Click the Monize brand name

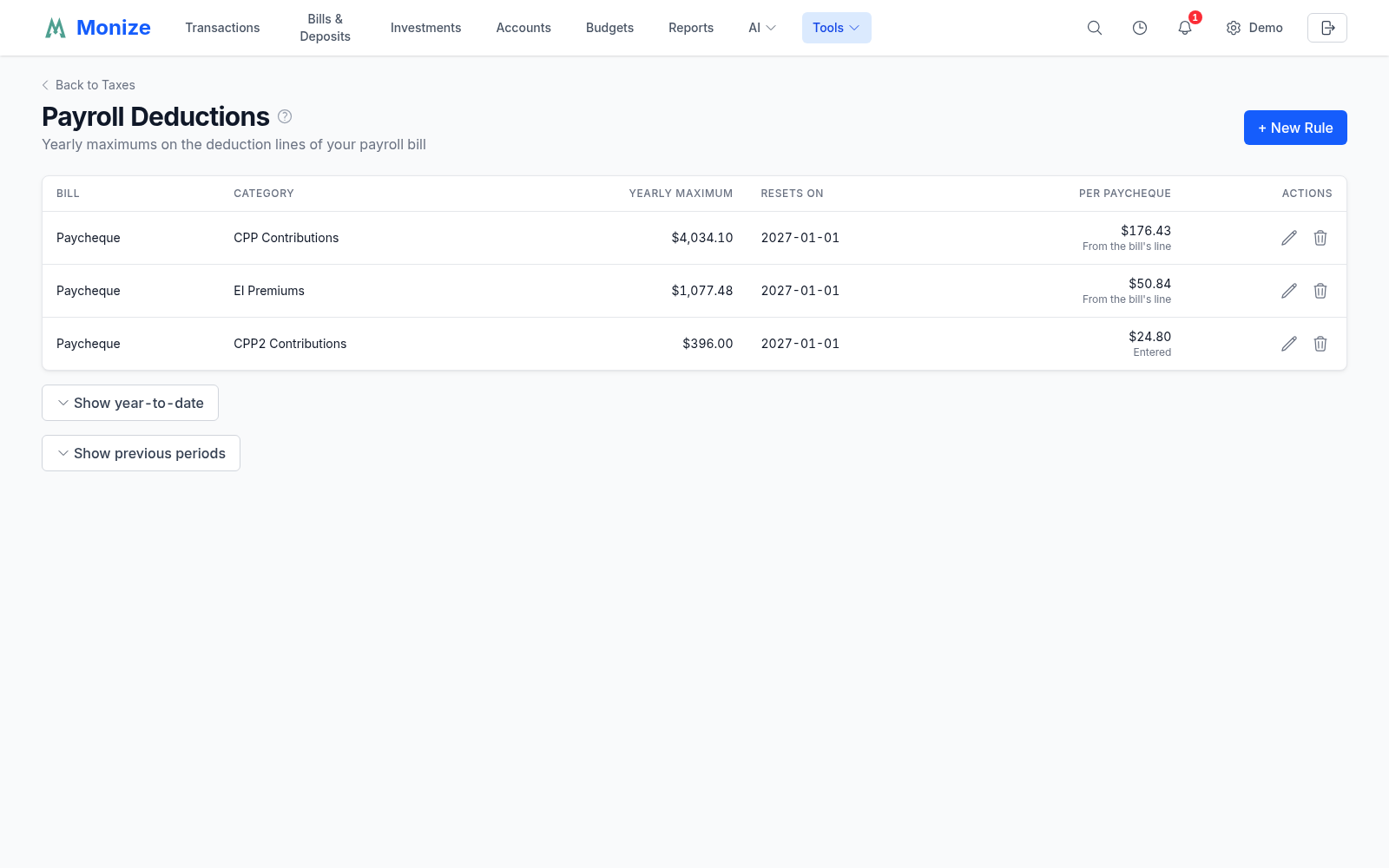(114, 28)
